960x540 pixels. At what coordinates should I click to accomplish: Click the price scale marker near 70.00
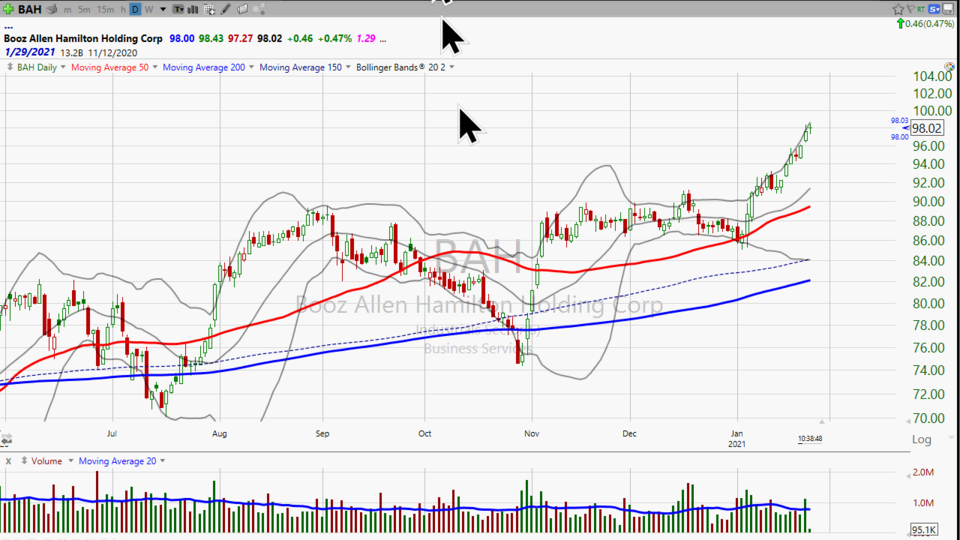tap(908, 421)
